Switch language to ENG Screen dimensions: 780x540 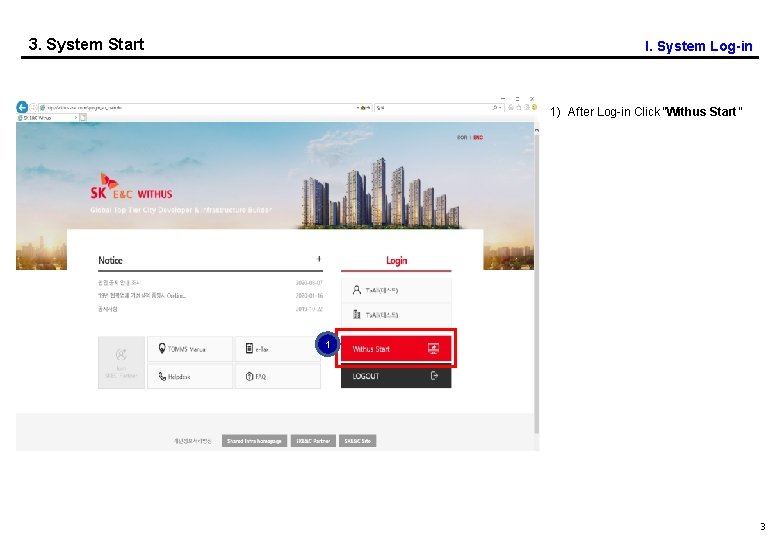pyautogui.click(x=478, y=137)
